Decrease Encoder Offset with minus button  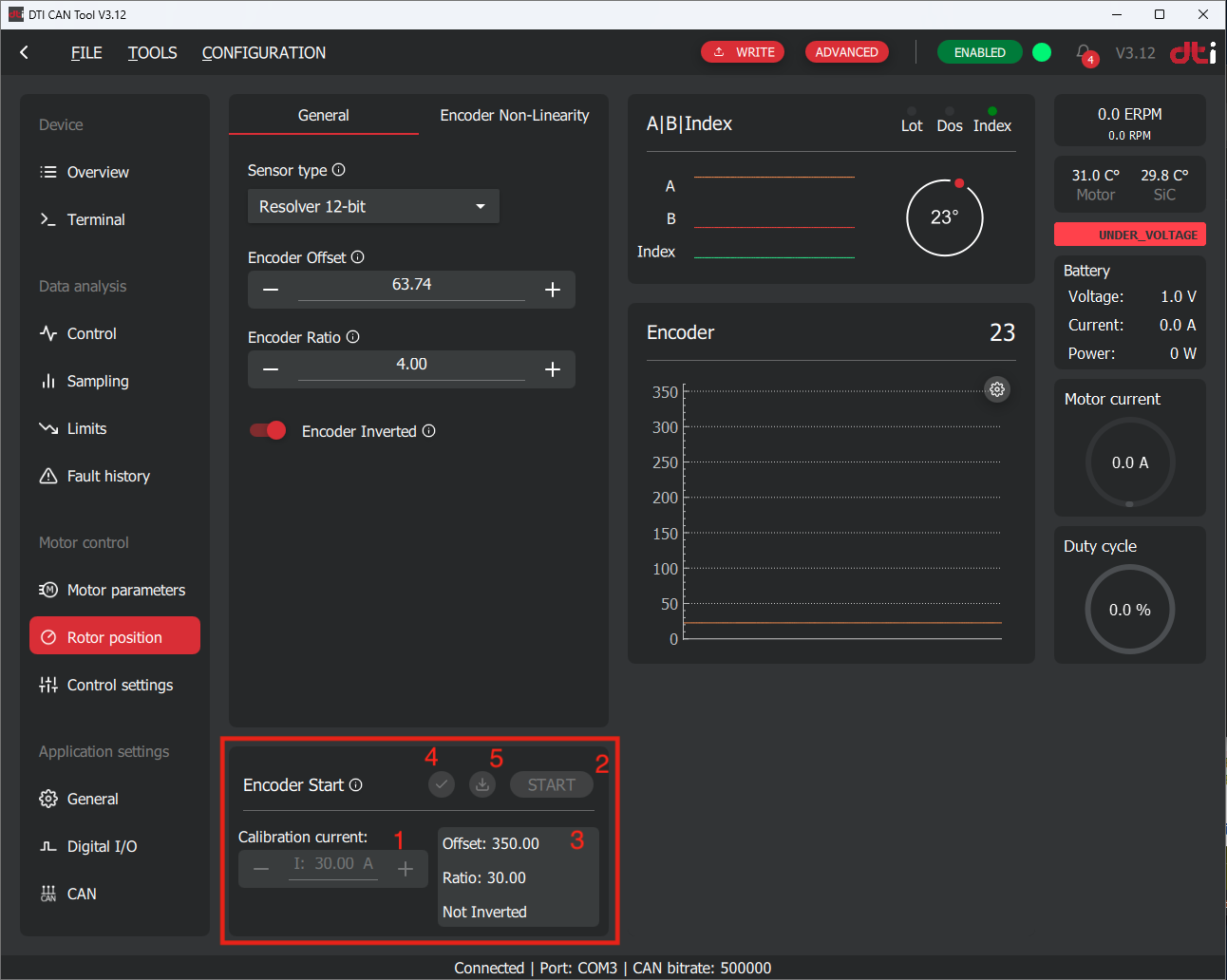[x=271, y=290]
